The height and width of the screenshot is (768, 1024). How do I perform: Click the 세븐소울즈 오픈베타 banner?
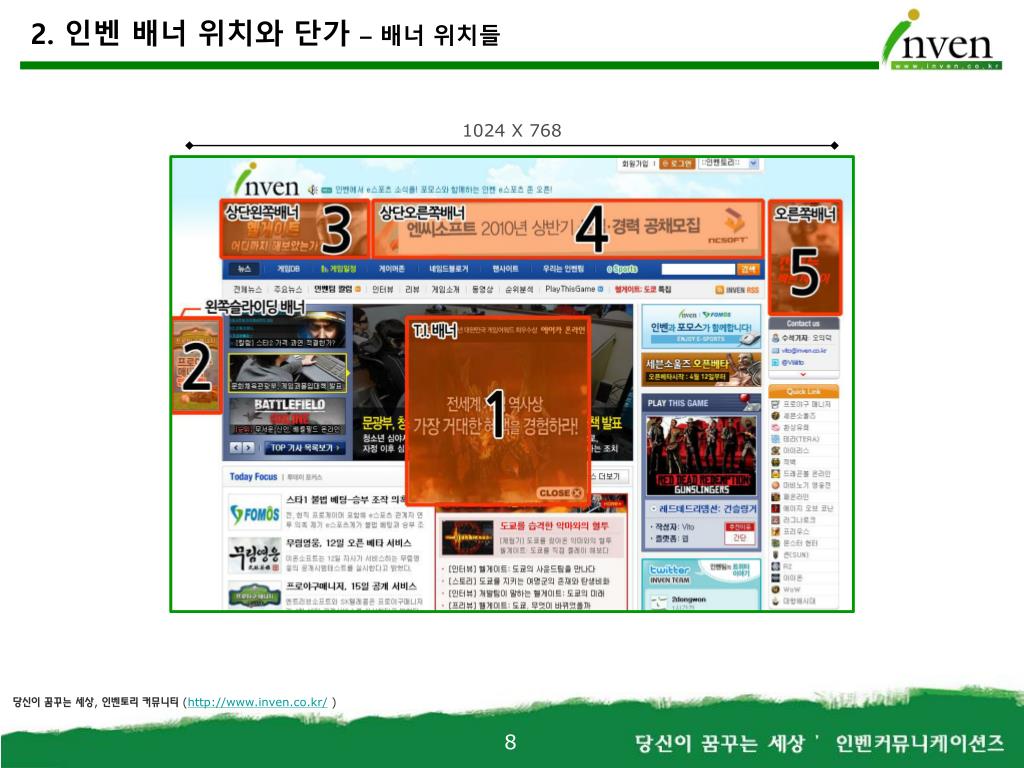coord(701,370)
